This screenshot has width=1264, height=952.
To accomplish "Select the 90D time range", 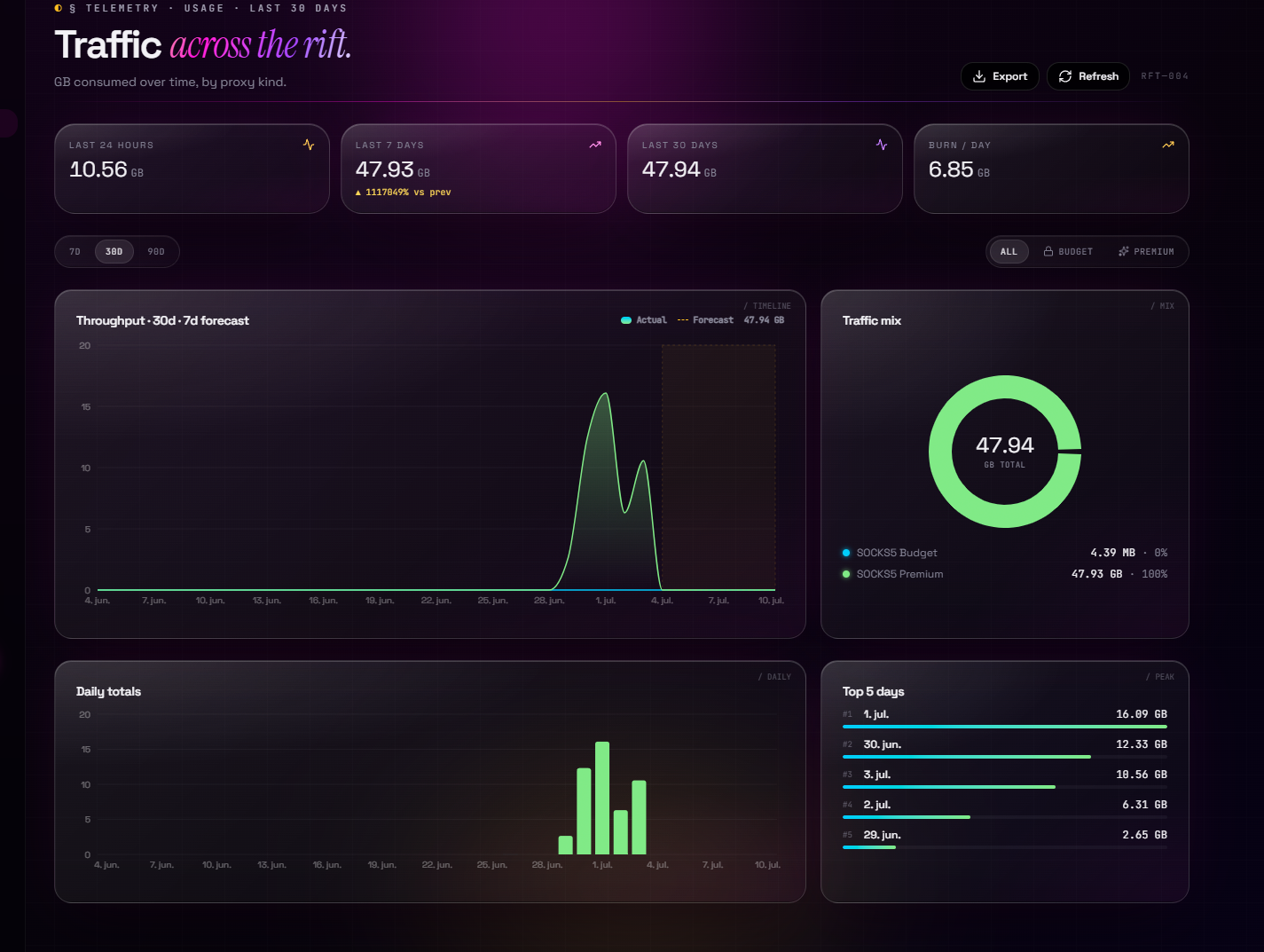I will pyautogui.click(x=156, y=252).
